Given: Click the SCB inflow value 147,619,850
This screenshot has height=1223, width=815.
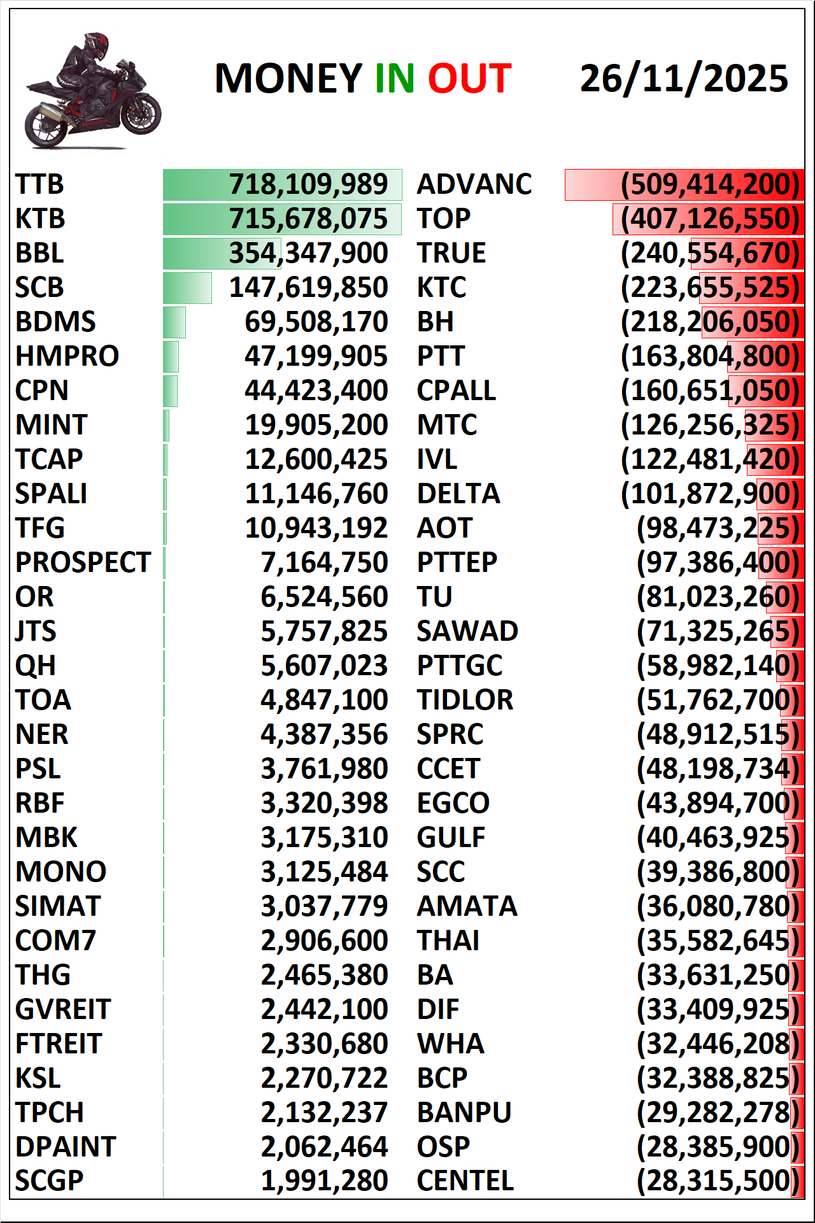Looking at the screenshot, I should coord(308,288).
